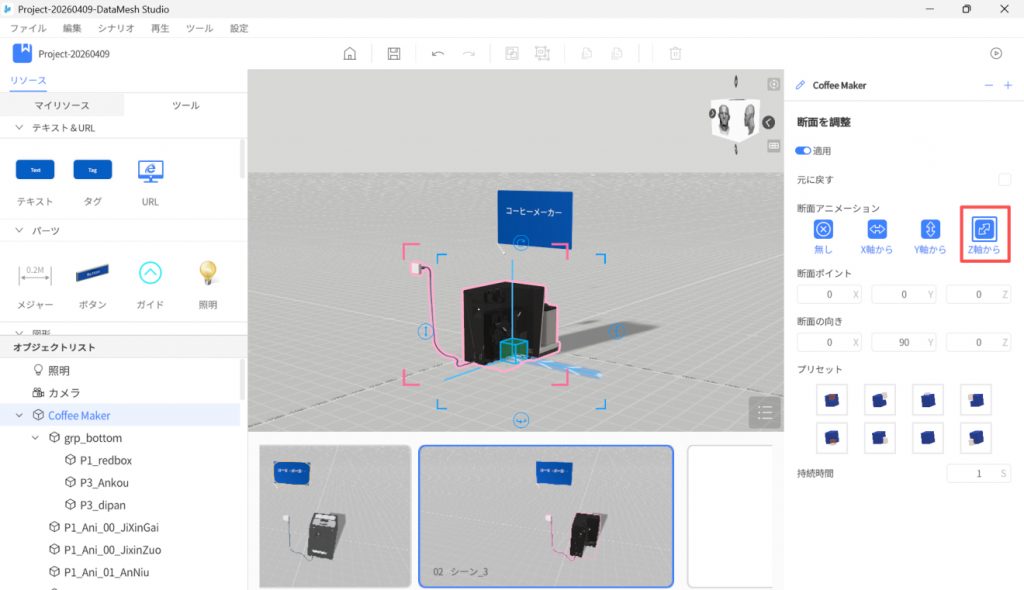Click the Undo arrow in the toolbar
Image resolution: width=1024 pixels, height=590 pixels.
[x=438, y=54]
